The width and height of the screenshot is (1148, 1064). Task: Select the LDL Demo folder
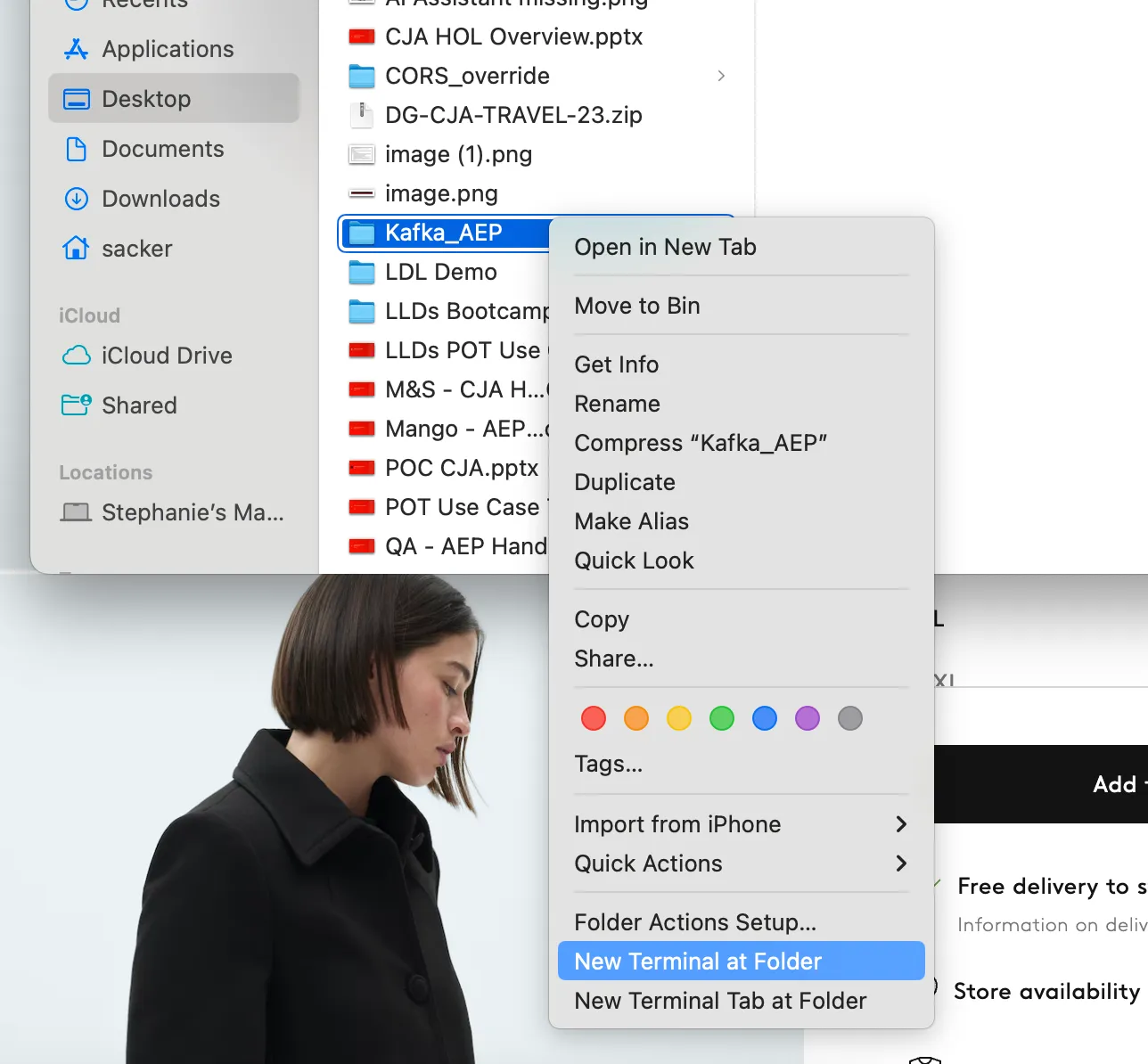pos(441,272)
